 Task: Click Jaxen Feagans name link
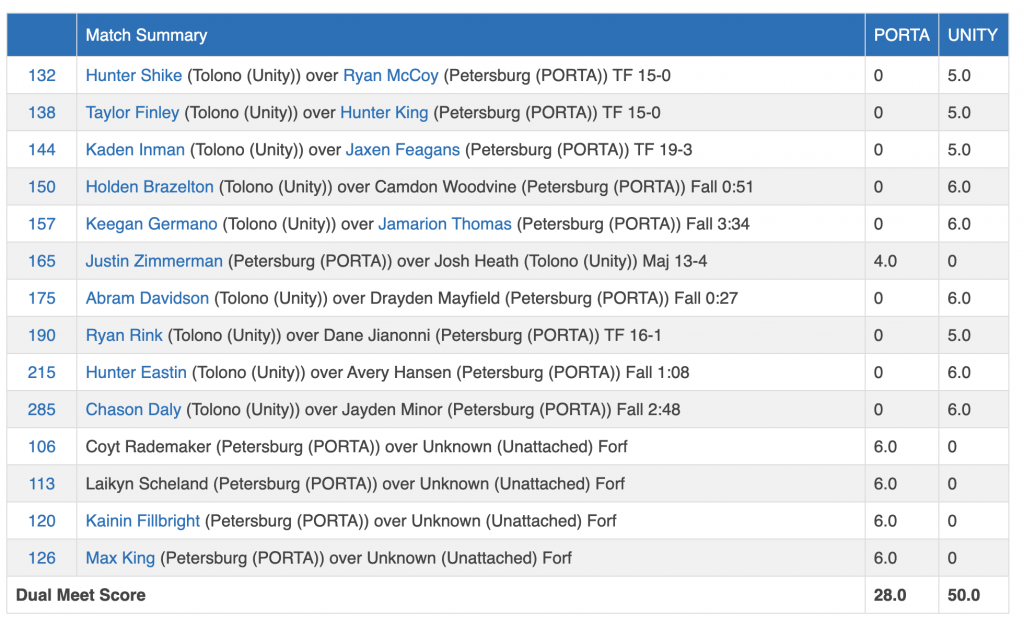point(403,149)
